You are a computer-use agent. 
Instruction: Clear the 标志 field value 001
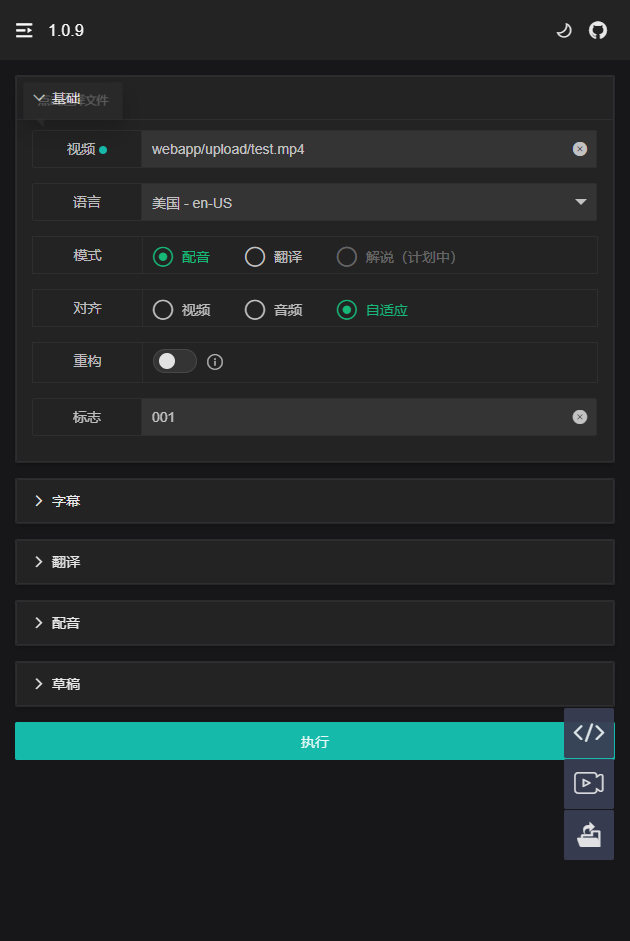pos(580,417)
